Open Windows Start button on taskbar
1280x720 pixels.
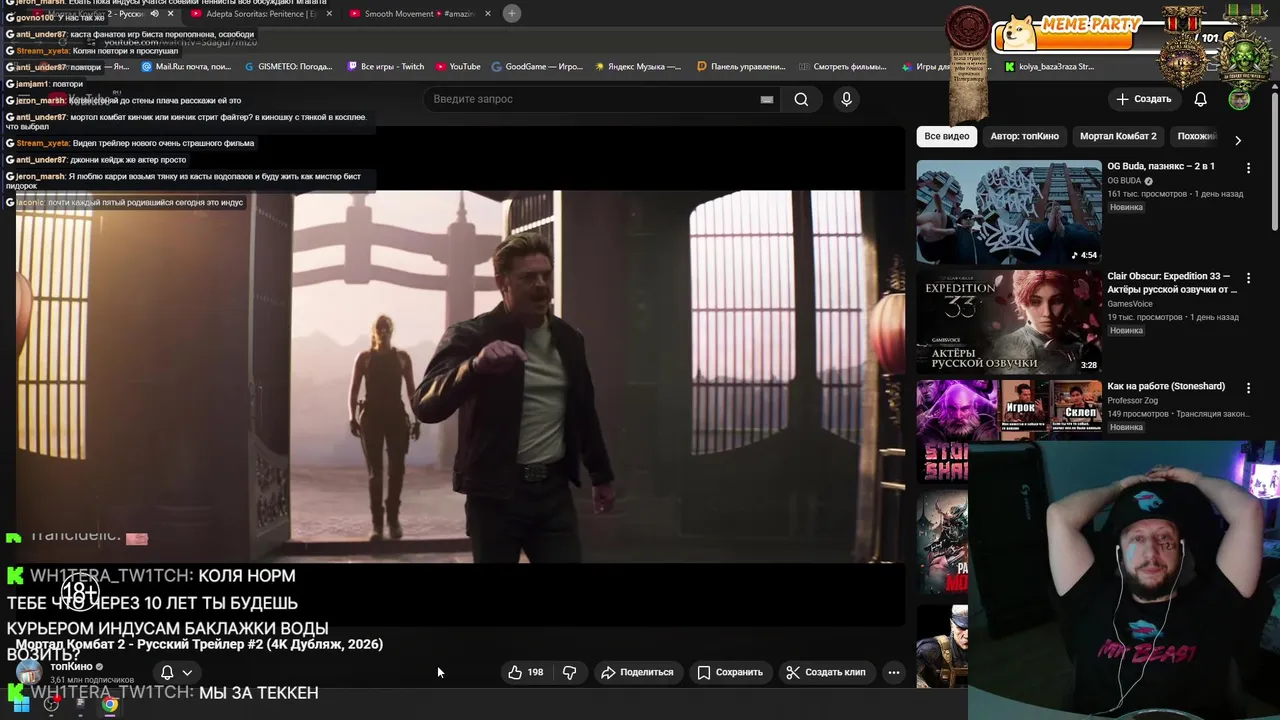pyautogui.click(x=21, y=704)
